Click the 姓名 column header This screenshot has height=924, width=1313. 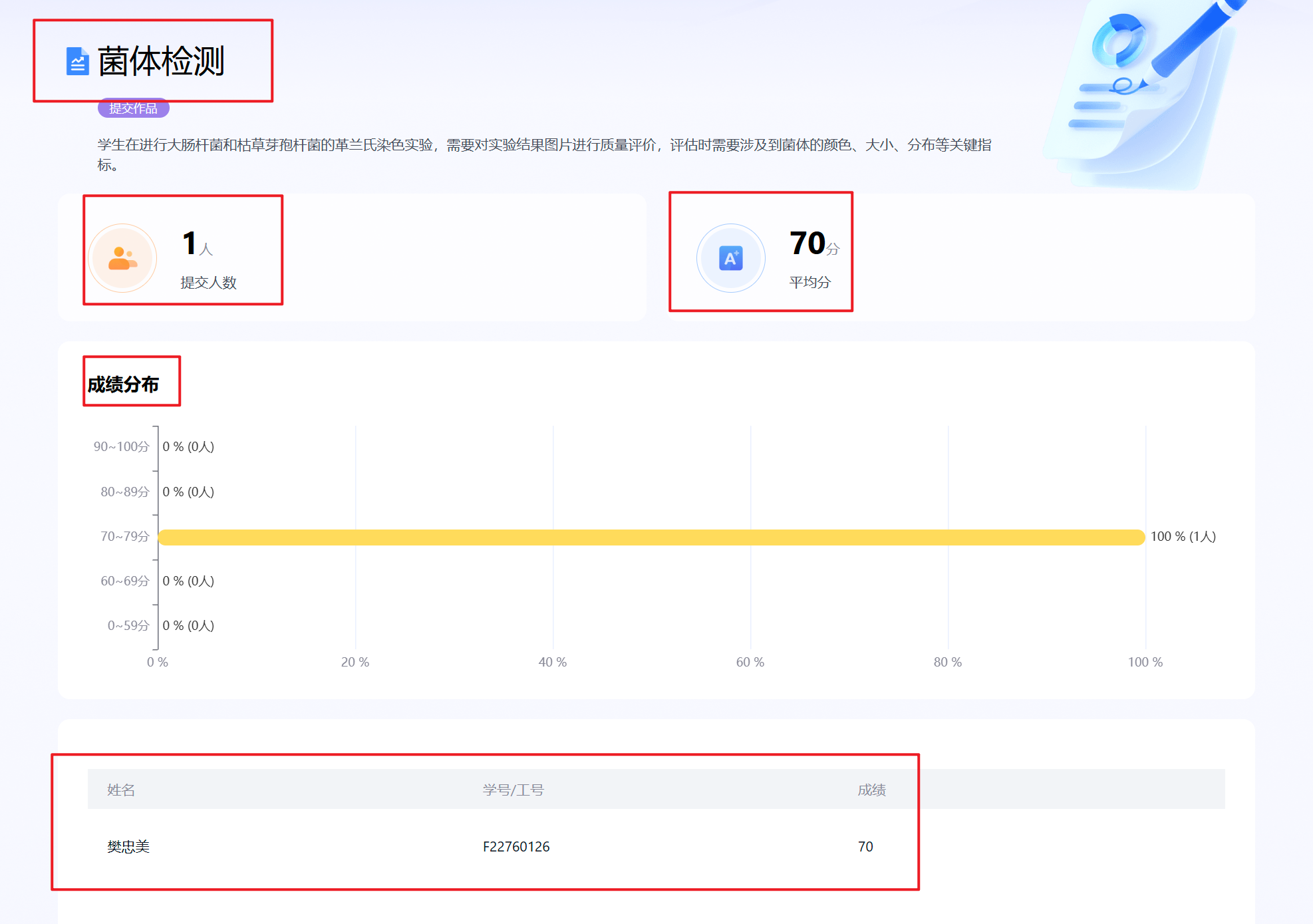pyautogui.click(x=121, y=790)
